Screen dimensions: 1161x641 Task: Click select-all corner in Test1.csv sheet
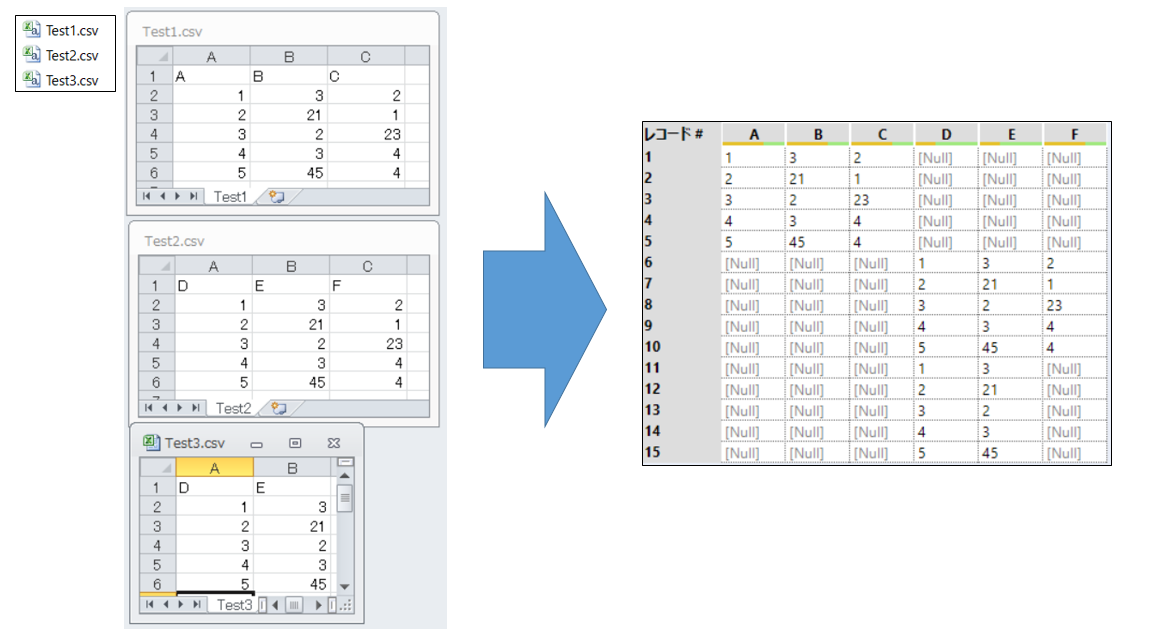coord(158,57)
